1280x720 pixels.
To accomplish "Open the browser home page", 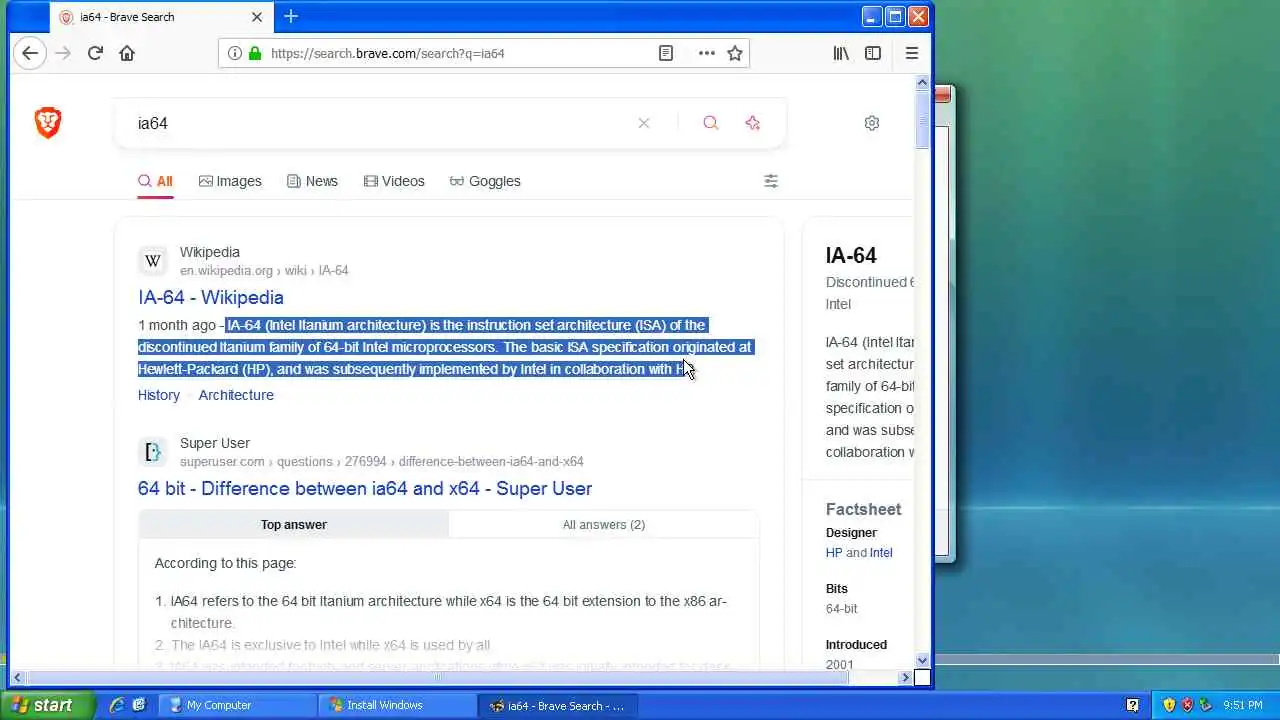I will point(127,53).
